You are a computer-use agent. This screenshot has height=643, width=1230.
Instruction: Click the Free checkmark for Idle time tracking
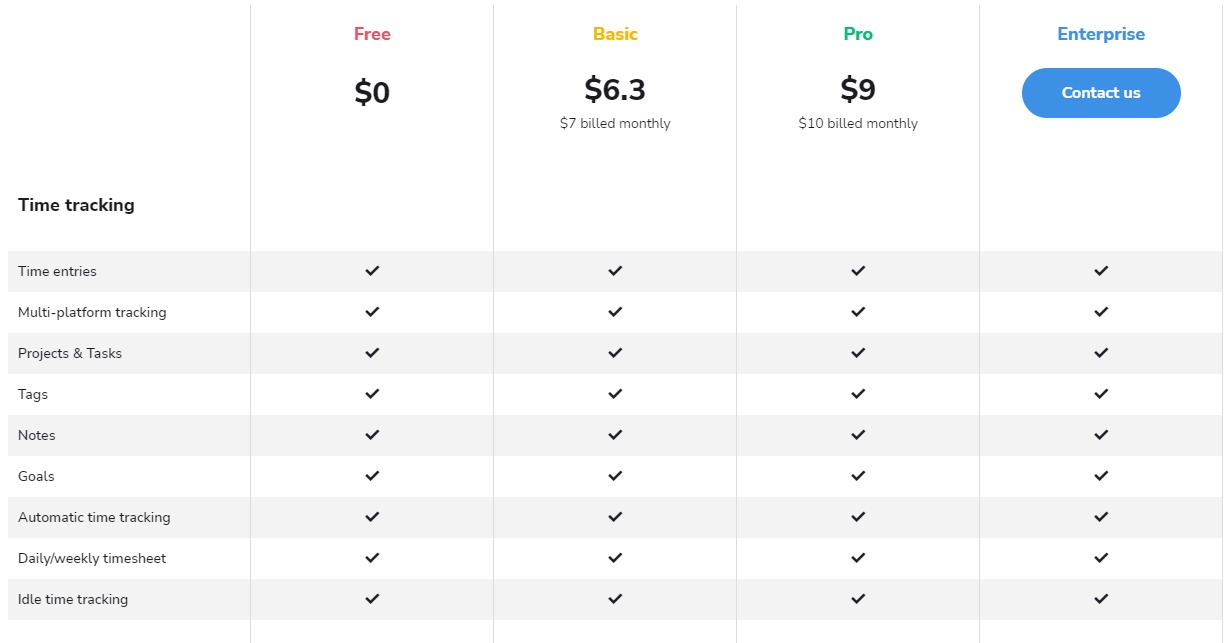click(372, 599)
